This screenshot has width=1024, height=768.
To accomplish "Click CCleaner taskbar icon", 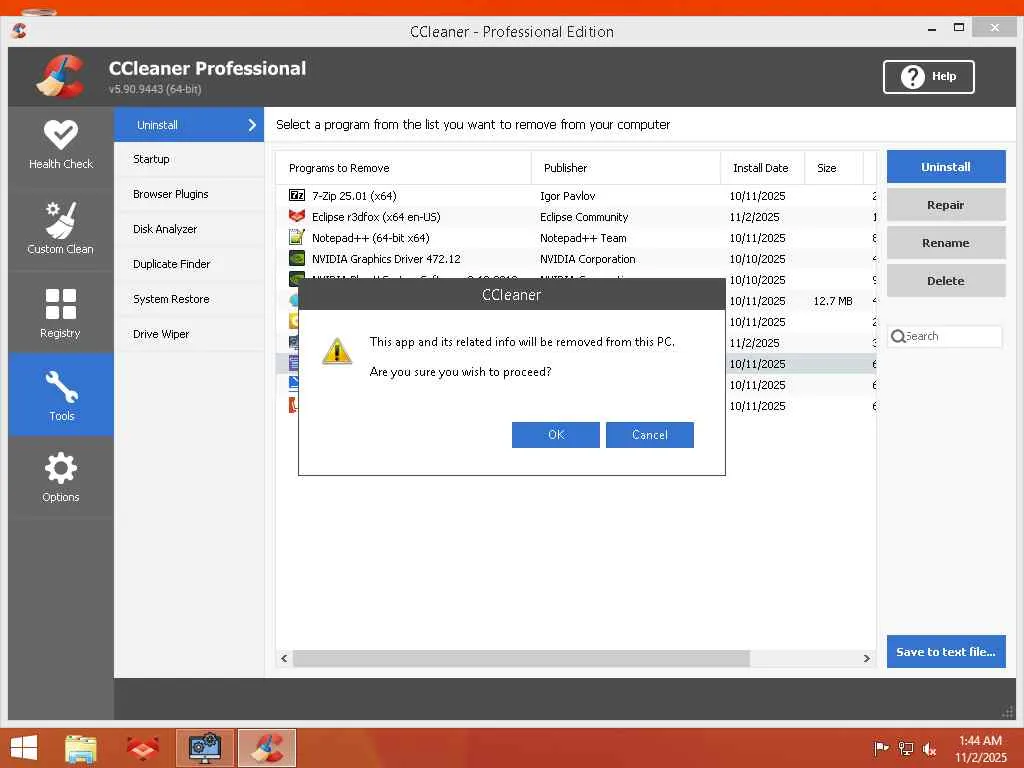I will coord(267,748).
